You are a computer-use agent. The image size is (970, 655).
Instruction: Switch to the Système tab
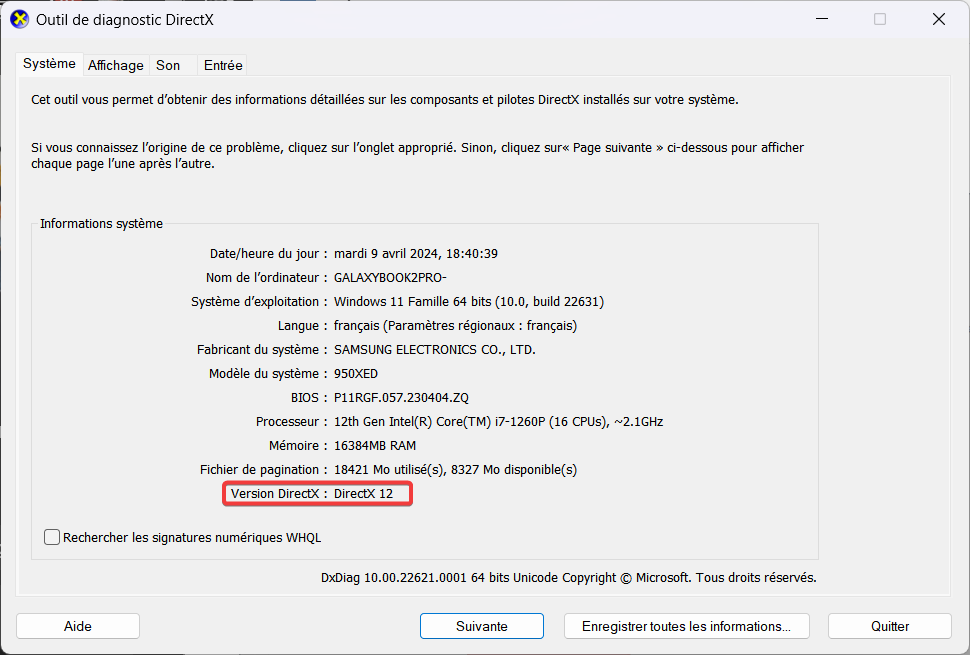click(49, 64)
